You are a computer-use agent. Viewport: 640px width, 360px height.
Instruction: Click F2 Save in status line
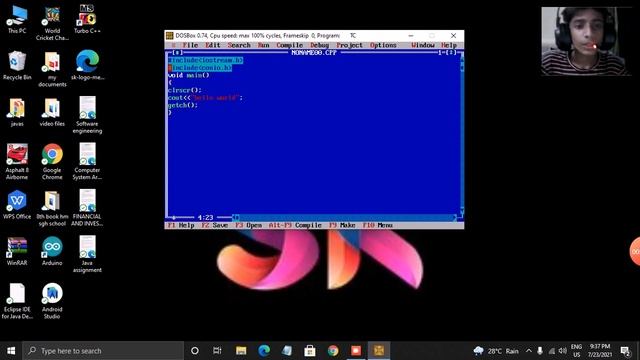pyautogui.click(x=214, y=225)
